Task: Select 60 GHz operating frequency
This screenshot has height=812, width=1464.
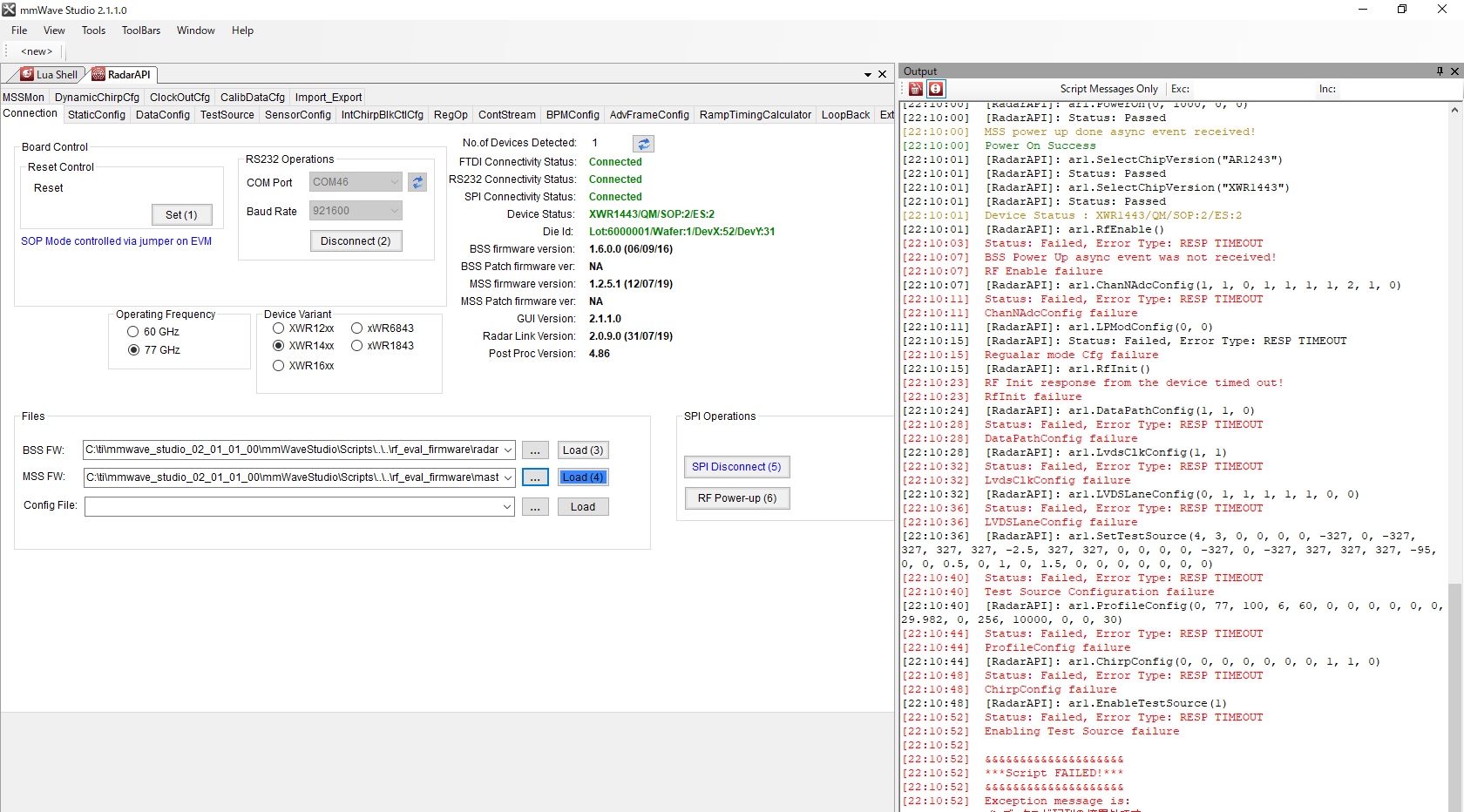Action: (133, 332)
